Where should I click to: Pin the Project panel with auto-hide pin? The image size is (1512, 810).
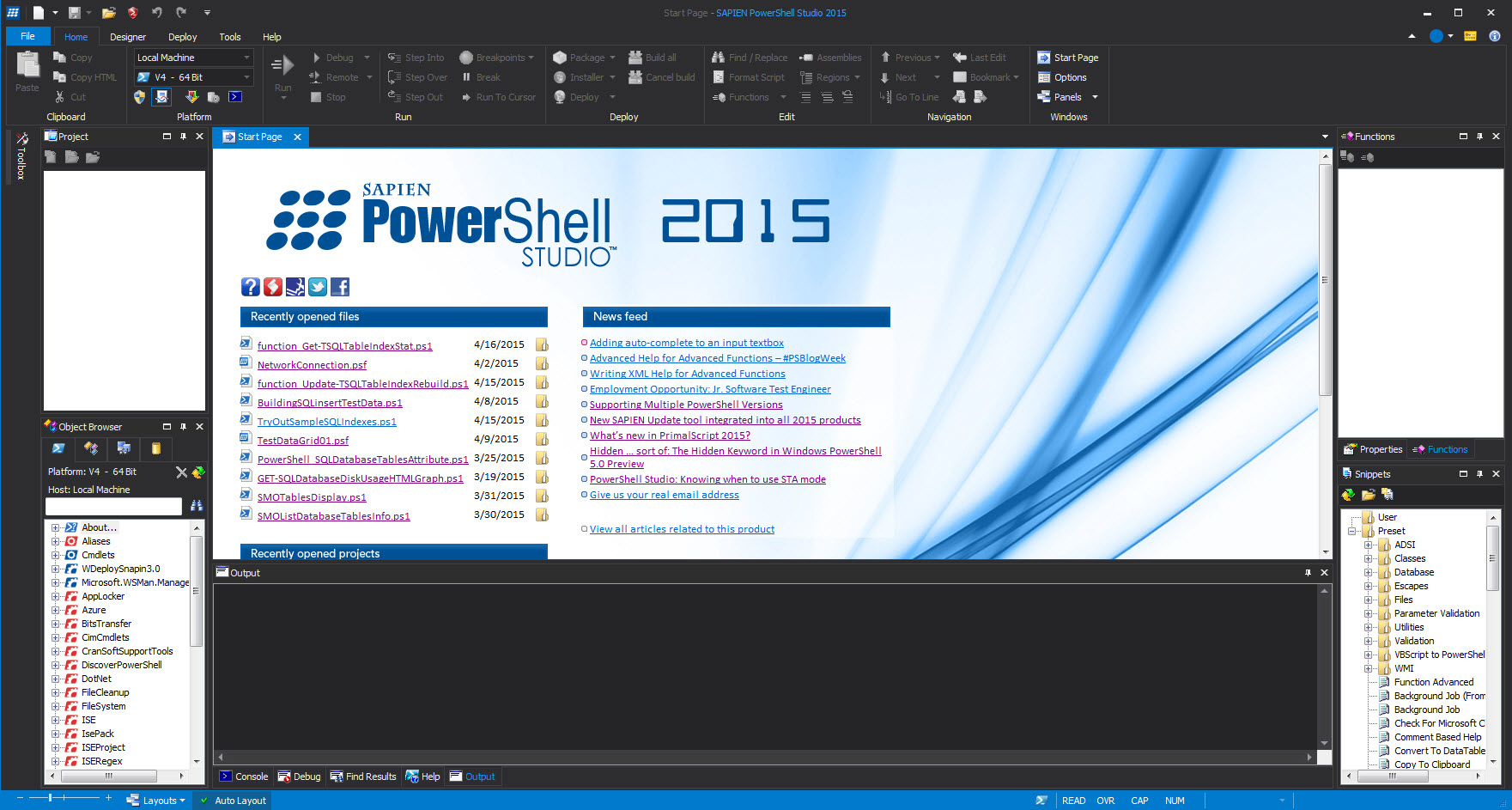183,137
